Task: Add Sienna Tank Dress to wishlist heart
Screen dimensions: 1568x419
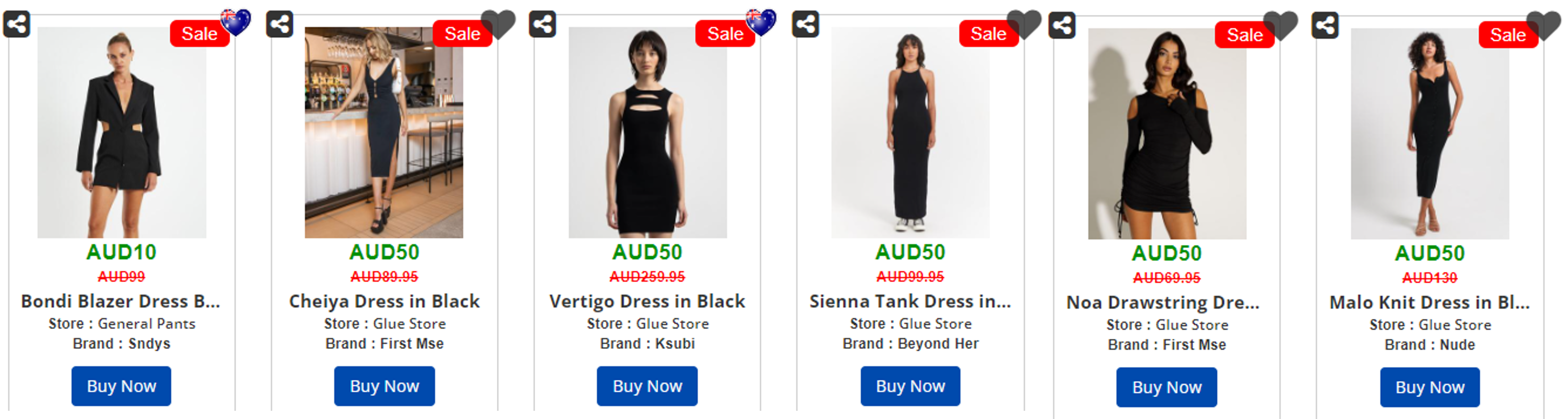Action: (1024, 24)
